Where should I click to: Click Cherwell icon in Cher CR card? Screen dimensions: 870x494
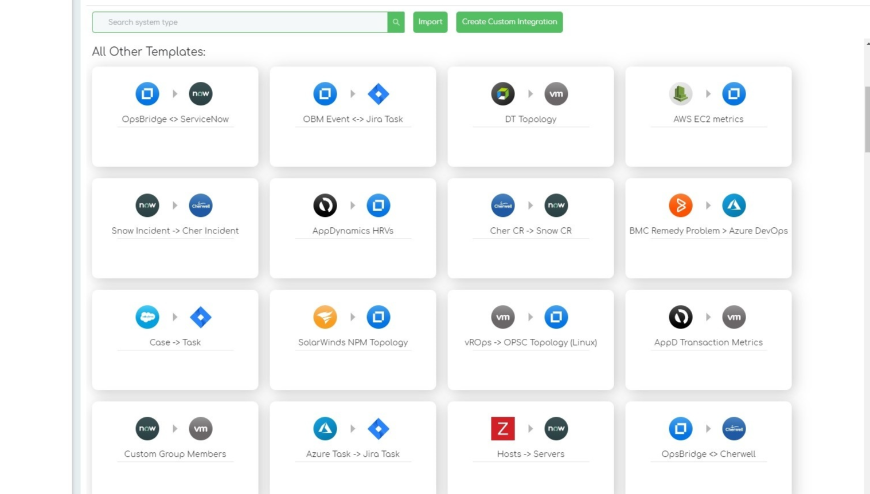pos(503,205)
